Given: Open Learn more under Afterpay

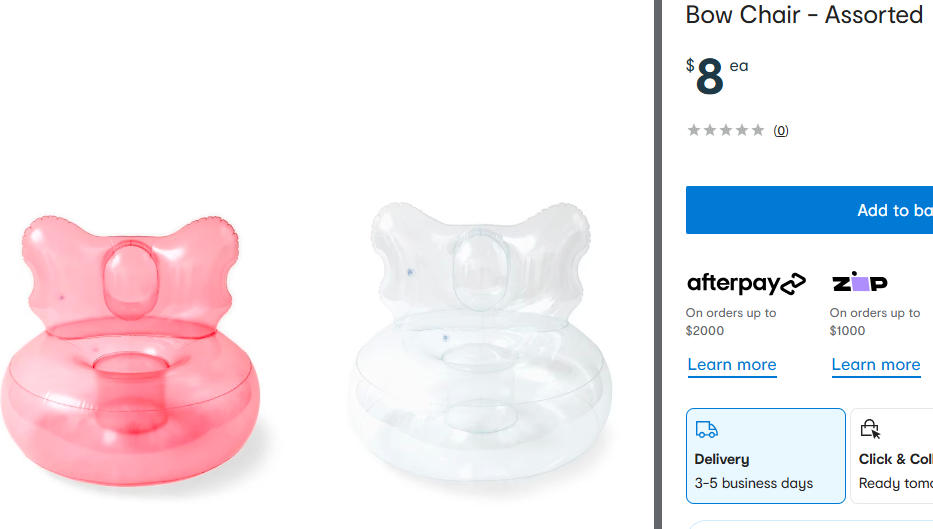Looking at the screenshot, I should click(732, 365).
